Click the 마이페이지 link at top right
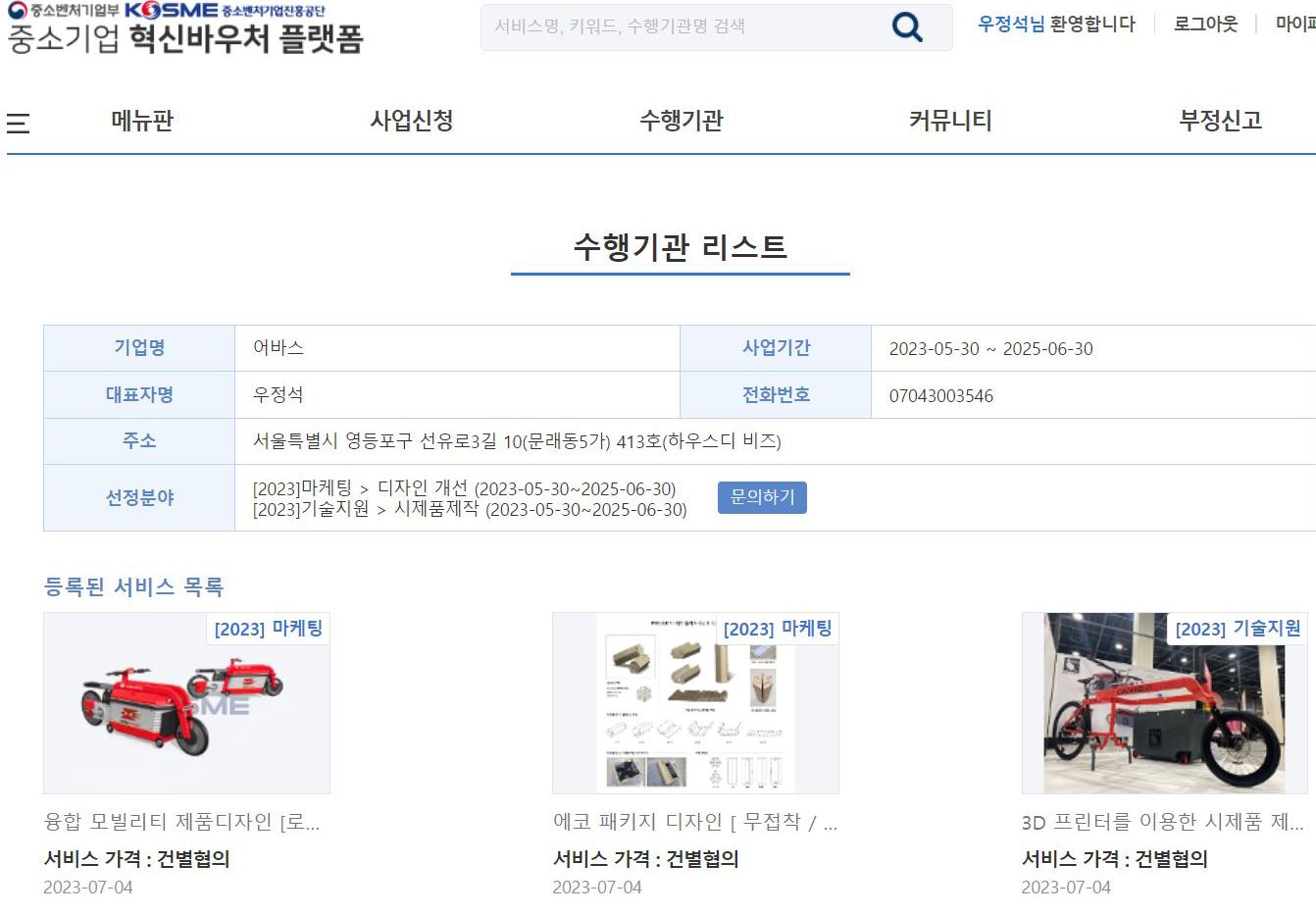The height and width of the screenshot is (915, 1316). [1295, 24]
